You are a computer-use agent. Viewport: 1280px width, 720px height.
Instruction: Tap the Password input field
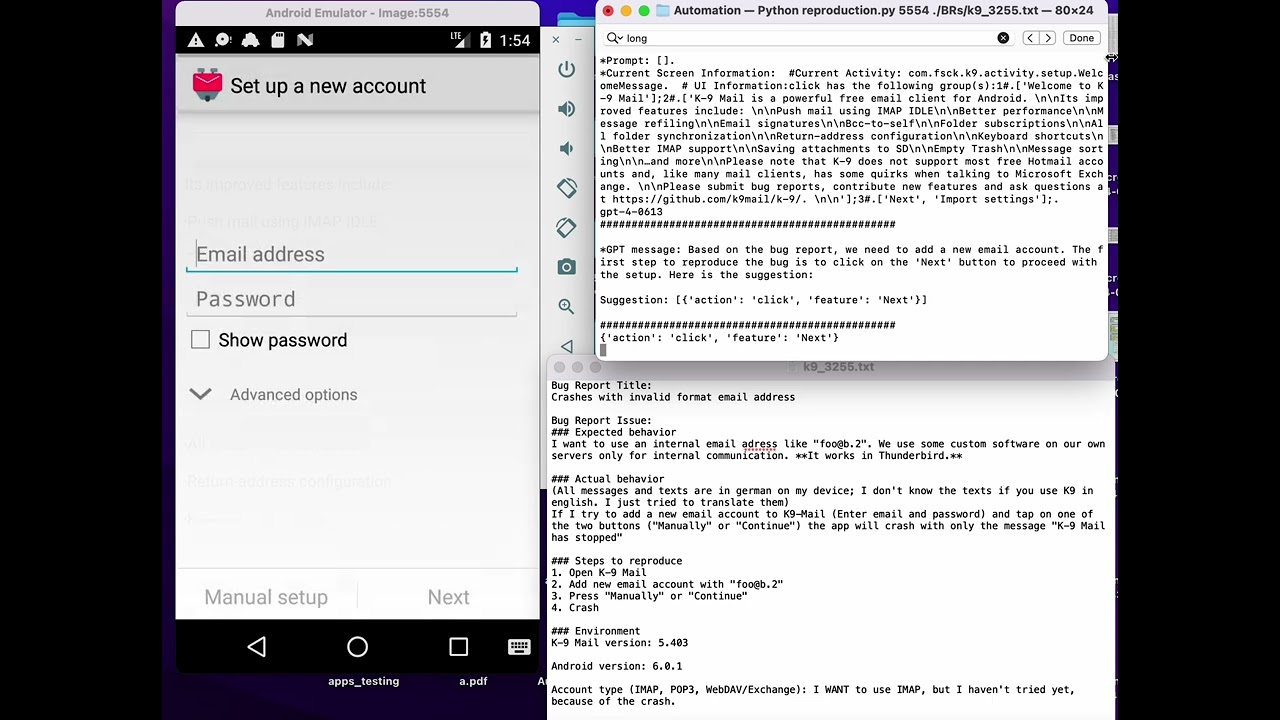pyautogui.click(x=351, y=299)
